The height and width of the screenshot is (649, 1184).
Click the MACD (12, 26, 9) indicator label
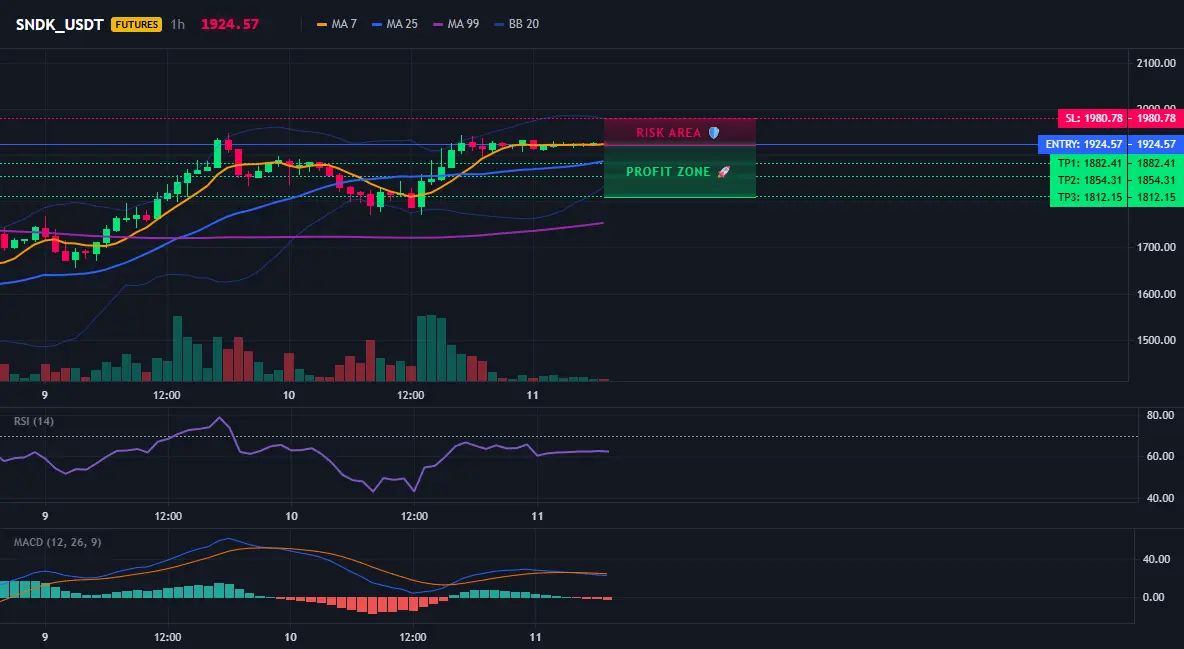coord(57,542)
